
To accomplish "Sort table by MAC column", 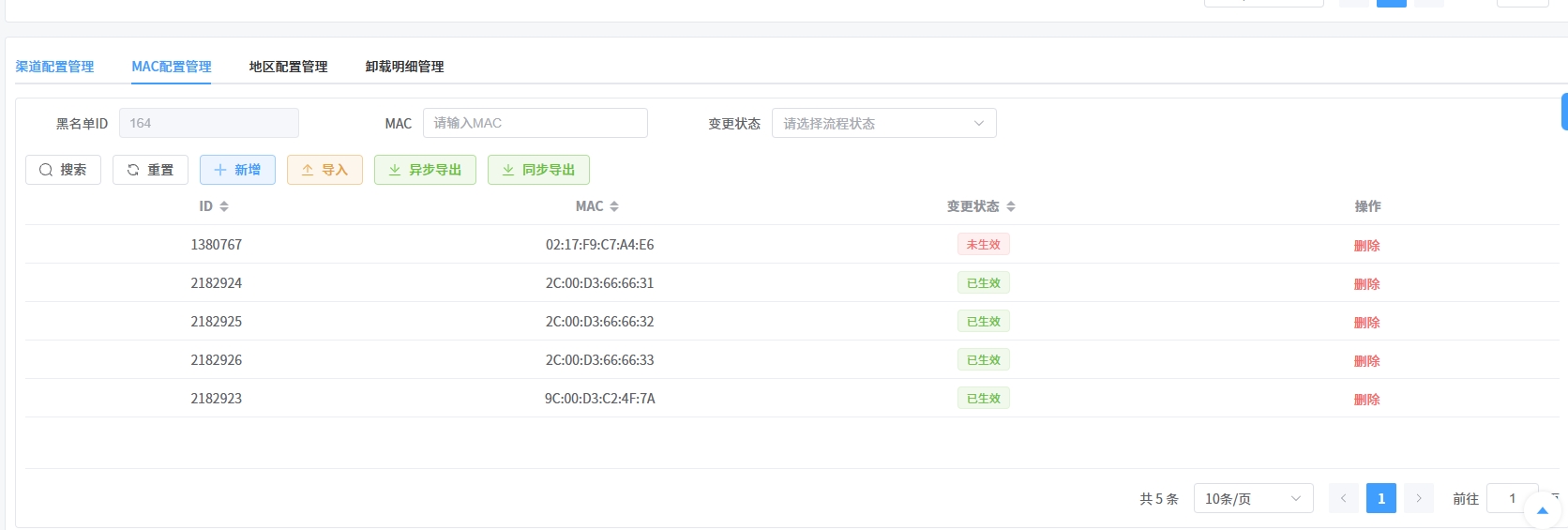I will (x=613, y=206).
